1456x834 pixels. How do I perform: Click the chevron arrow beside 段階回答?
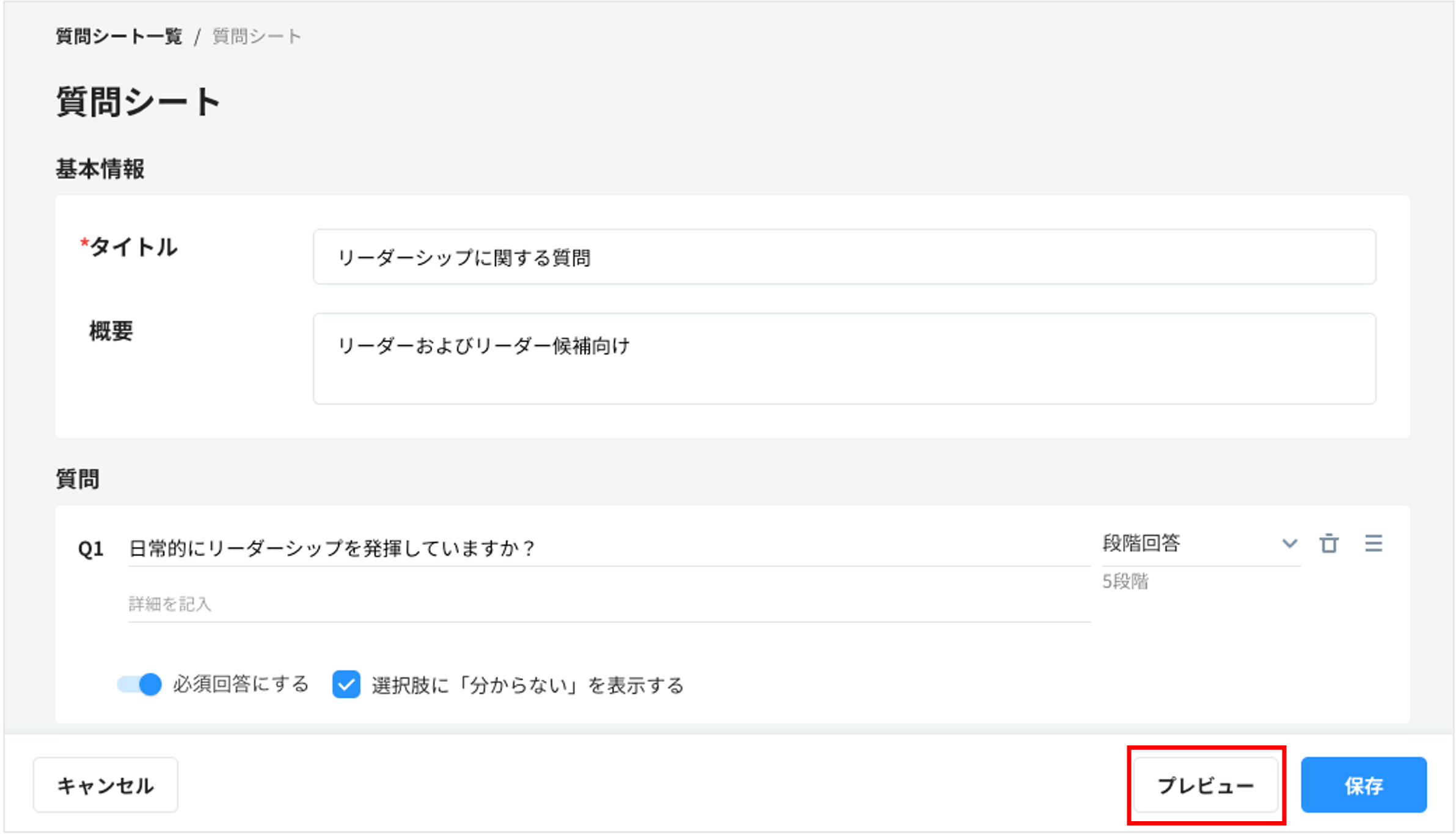(1289, 543)
